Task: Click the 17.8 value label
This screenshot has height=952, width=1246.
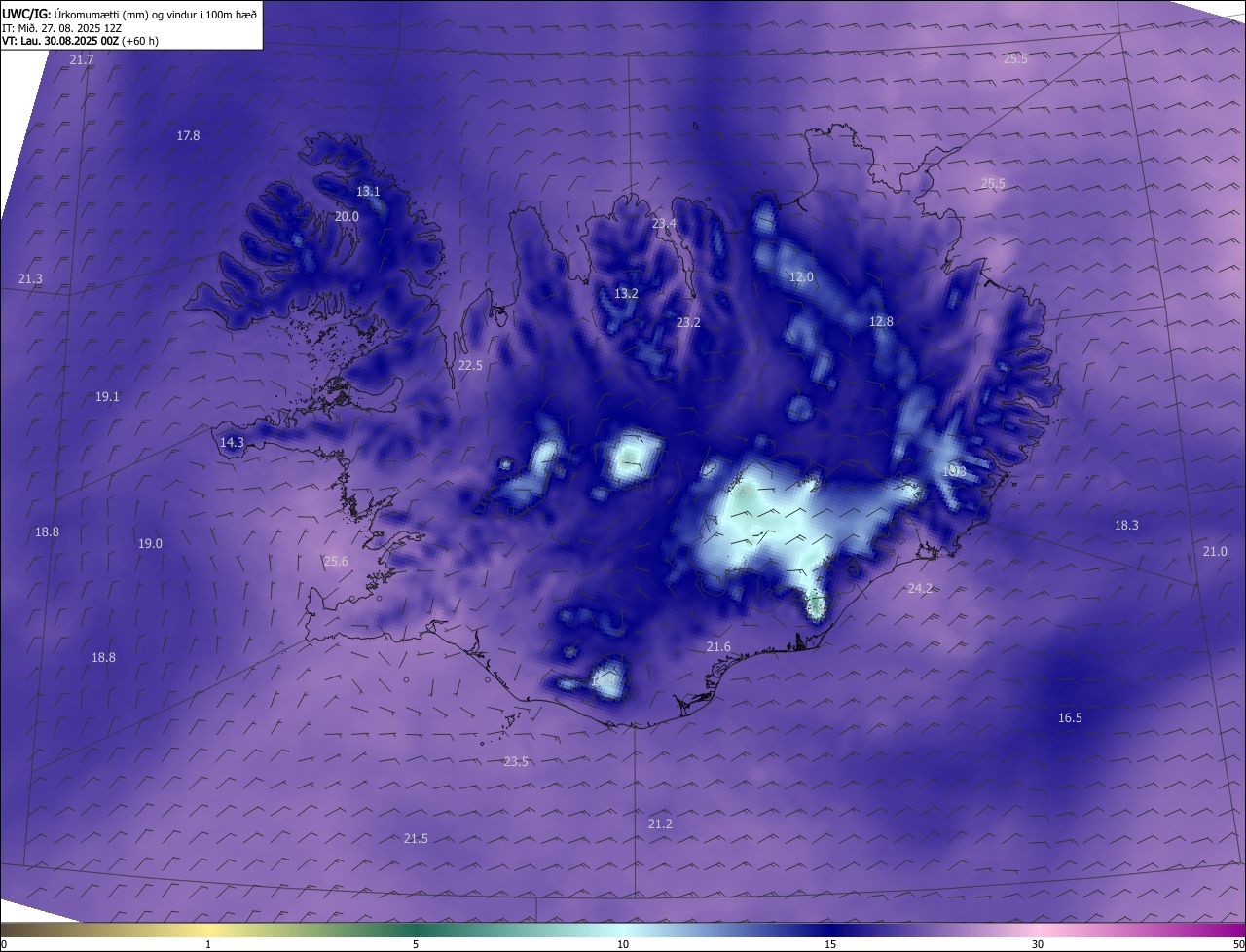Action: point(188,136)
